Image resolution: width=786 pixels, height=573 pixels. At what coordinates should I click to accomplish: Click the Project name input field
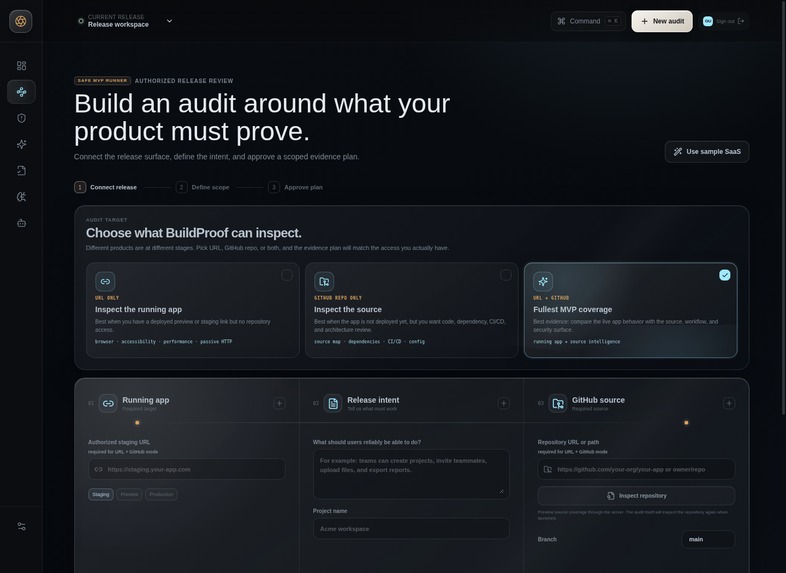coord(412,529)
